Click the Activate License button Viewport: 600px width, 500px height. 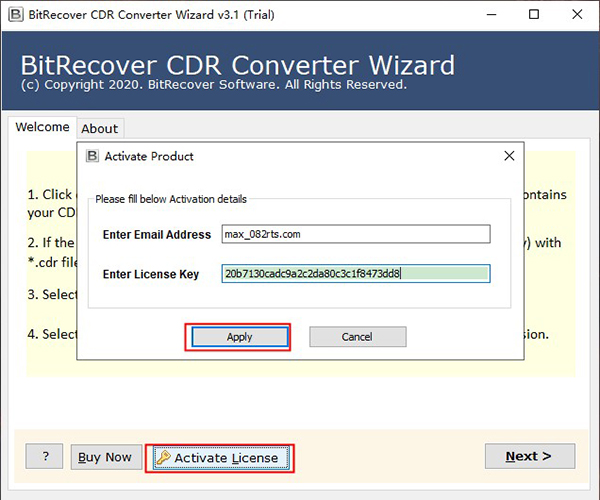220,458
